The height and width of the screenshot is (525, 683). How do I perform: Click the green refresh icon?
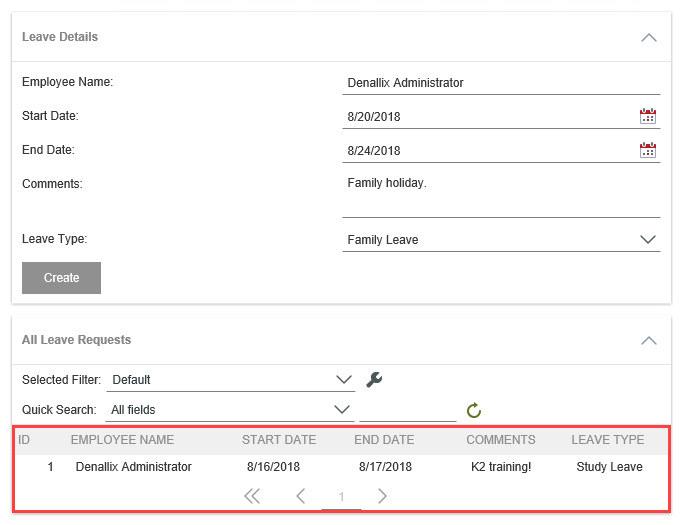474,410
